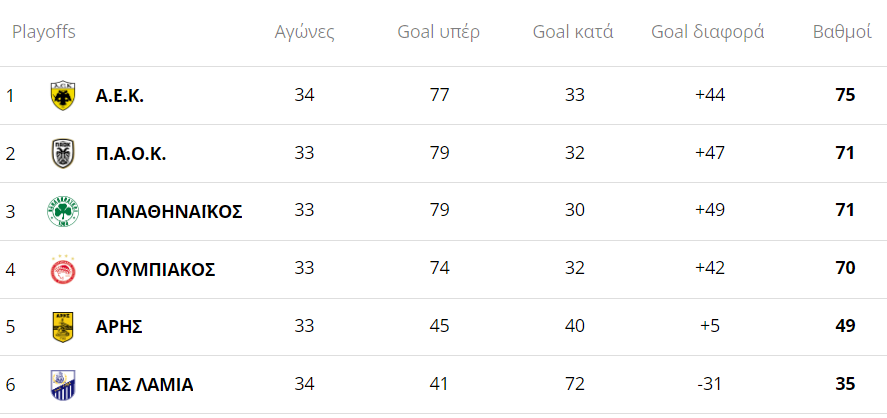Click the A.E.K. club crest

point(63,96)
